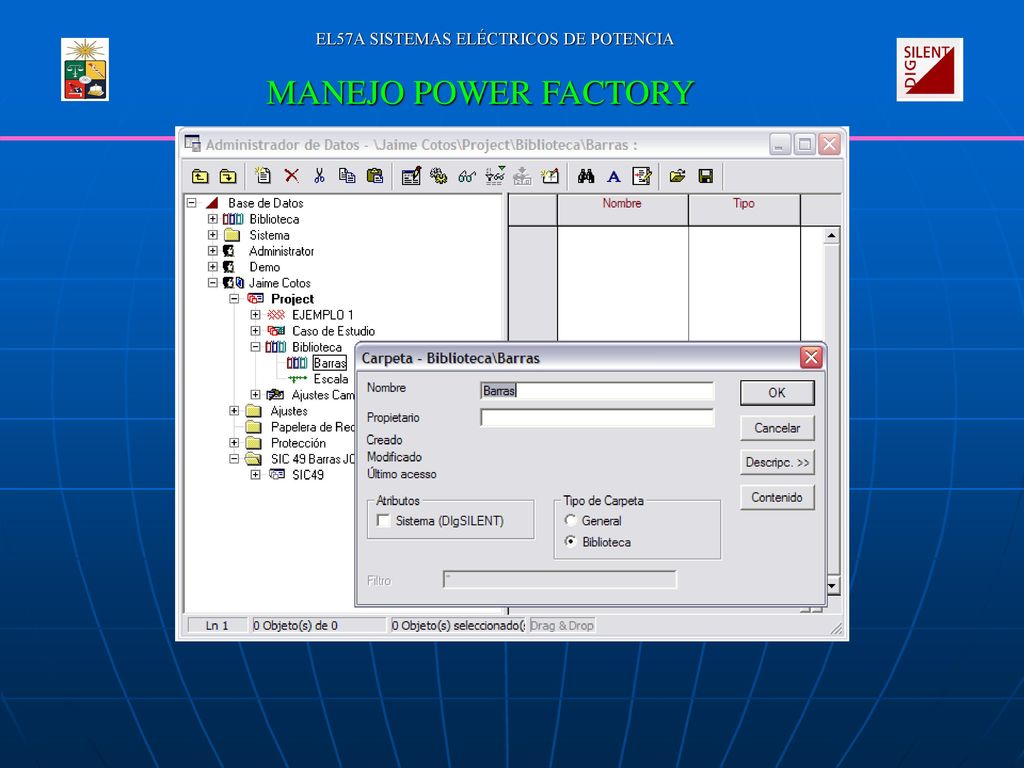Select the General folder type radio button
1024x768 pixels.
coord(571,520)
